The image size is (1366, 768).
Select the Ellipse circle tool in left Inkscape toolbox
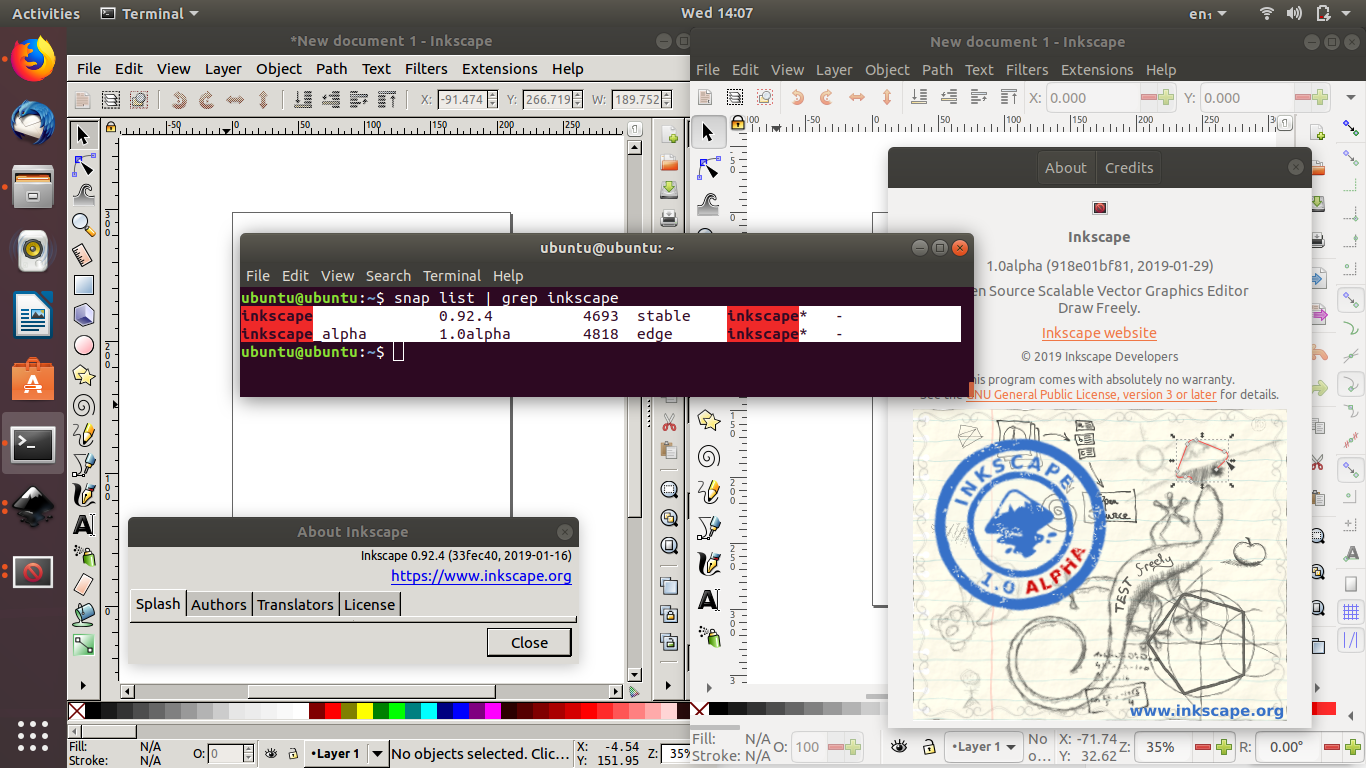click(84, 345)
